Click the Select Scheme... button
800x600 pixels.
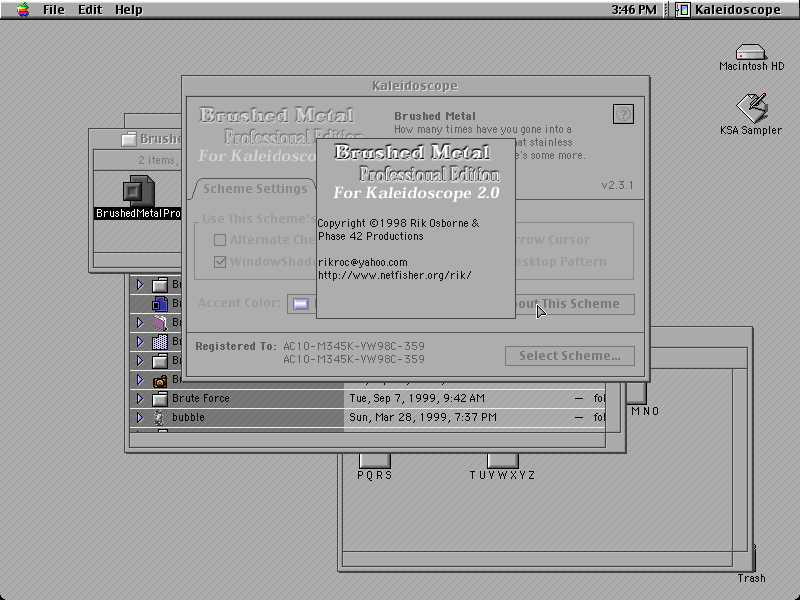coord(570,356)
